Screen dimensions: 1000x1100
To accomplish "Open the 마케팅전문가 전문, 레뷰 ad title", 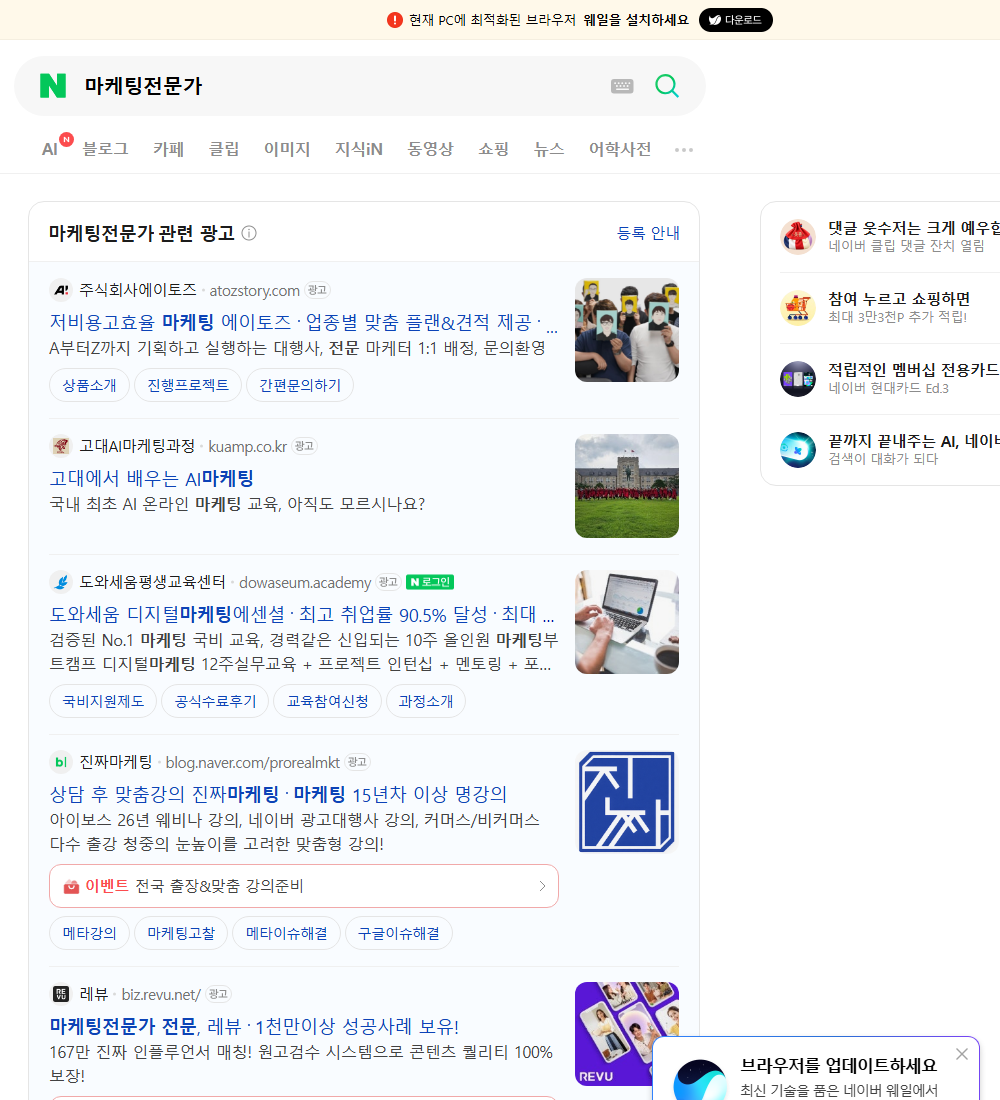I will 254,1026.
